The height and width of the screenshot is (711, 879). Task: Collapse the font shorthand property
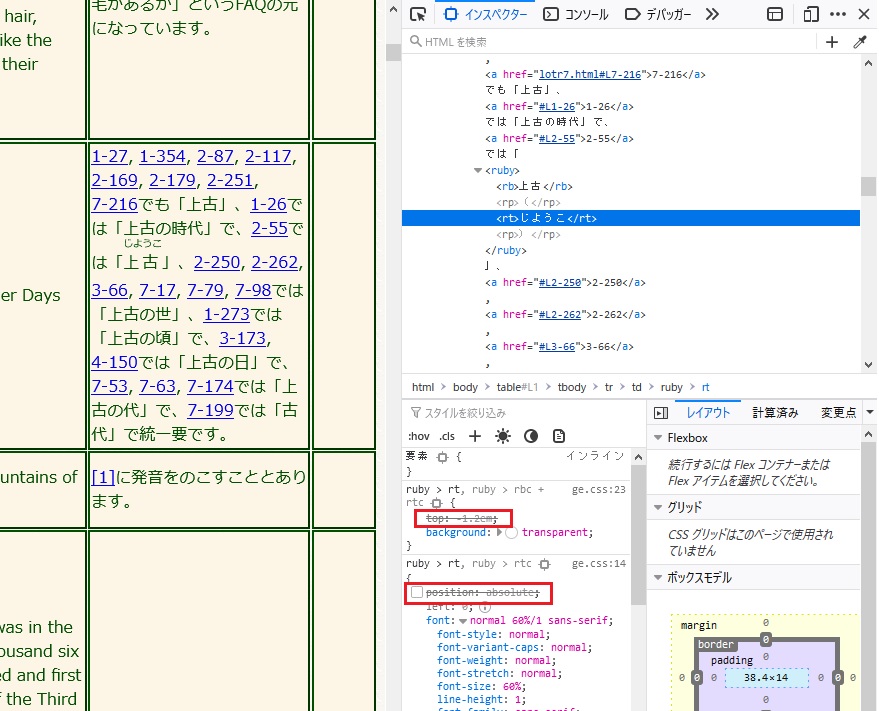coord(463,621)
